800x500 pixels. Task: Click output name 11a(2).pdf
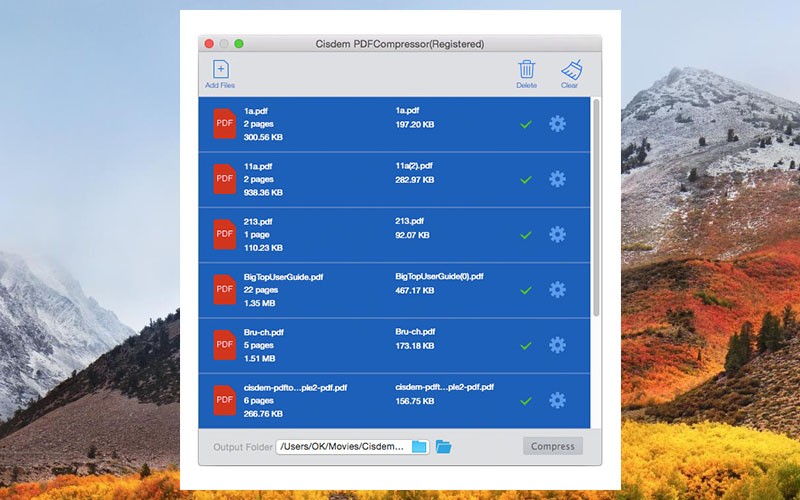click(x=414, y=166)
